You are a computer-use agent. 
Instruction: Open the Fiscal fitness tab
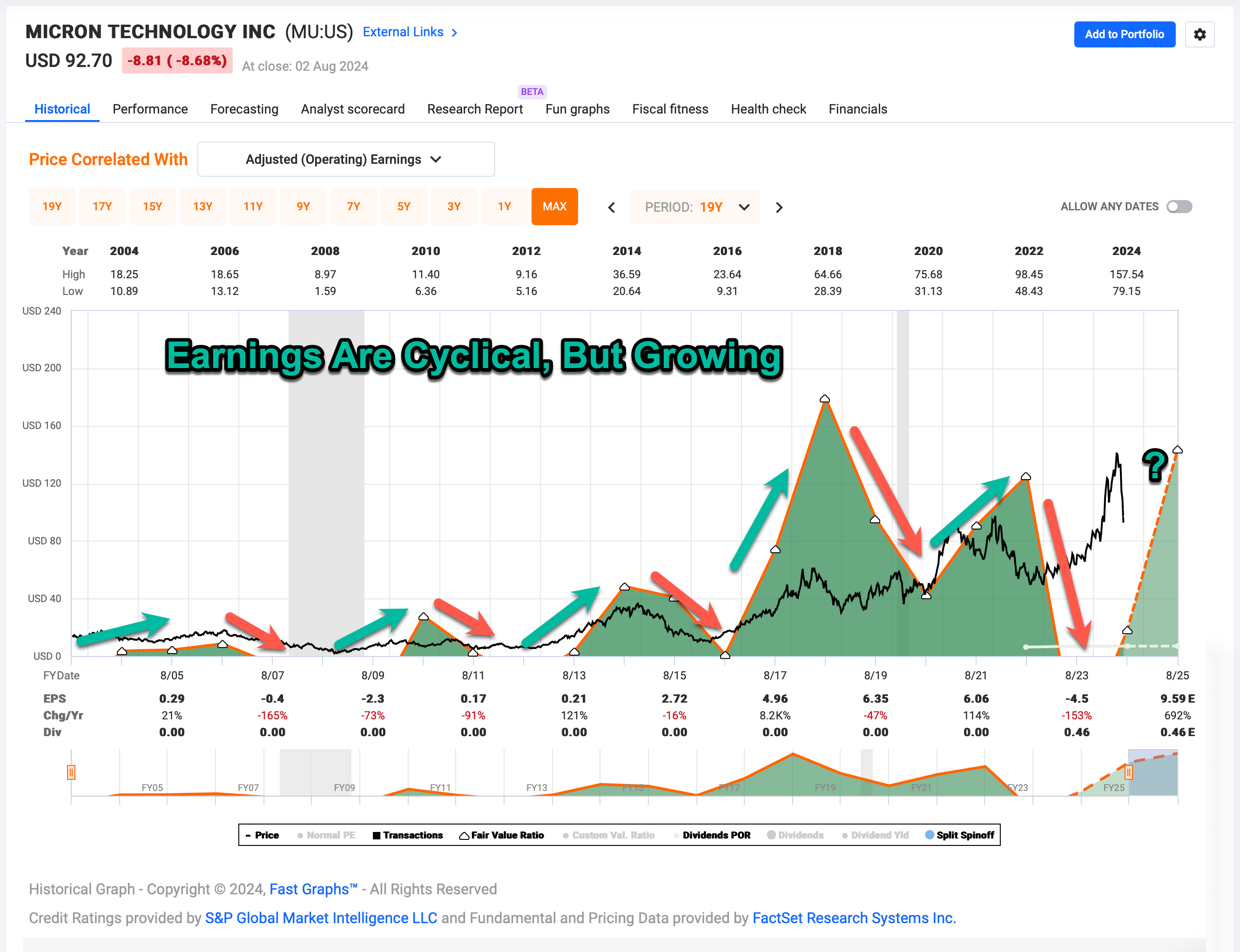pos(670,109)
